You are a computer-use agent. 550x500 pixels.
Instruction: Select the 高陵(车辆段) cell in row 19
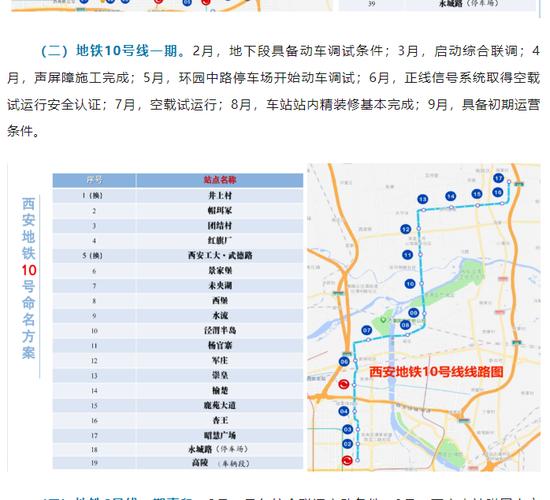coord(220,463)
